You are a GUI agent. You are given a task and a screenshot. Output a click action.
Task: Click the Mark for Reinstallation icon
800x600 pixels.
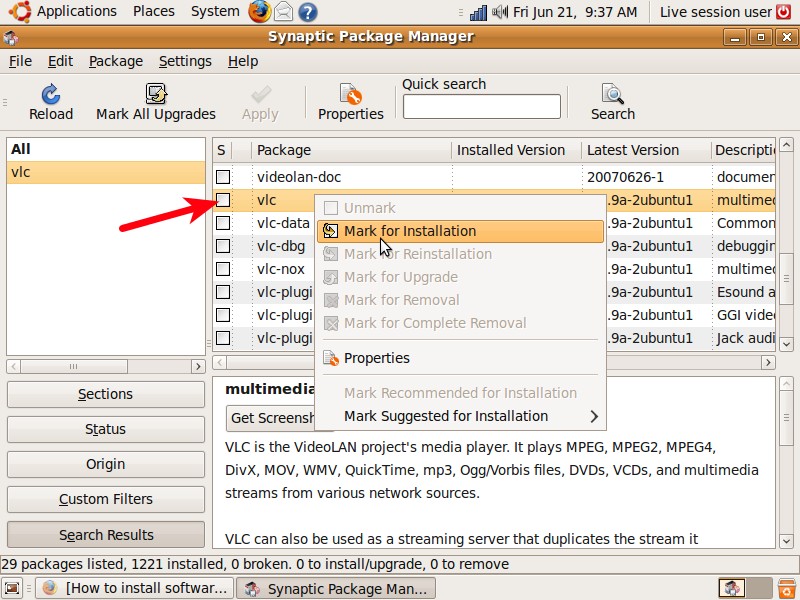(331, 254)
